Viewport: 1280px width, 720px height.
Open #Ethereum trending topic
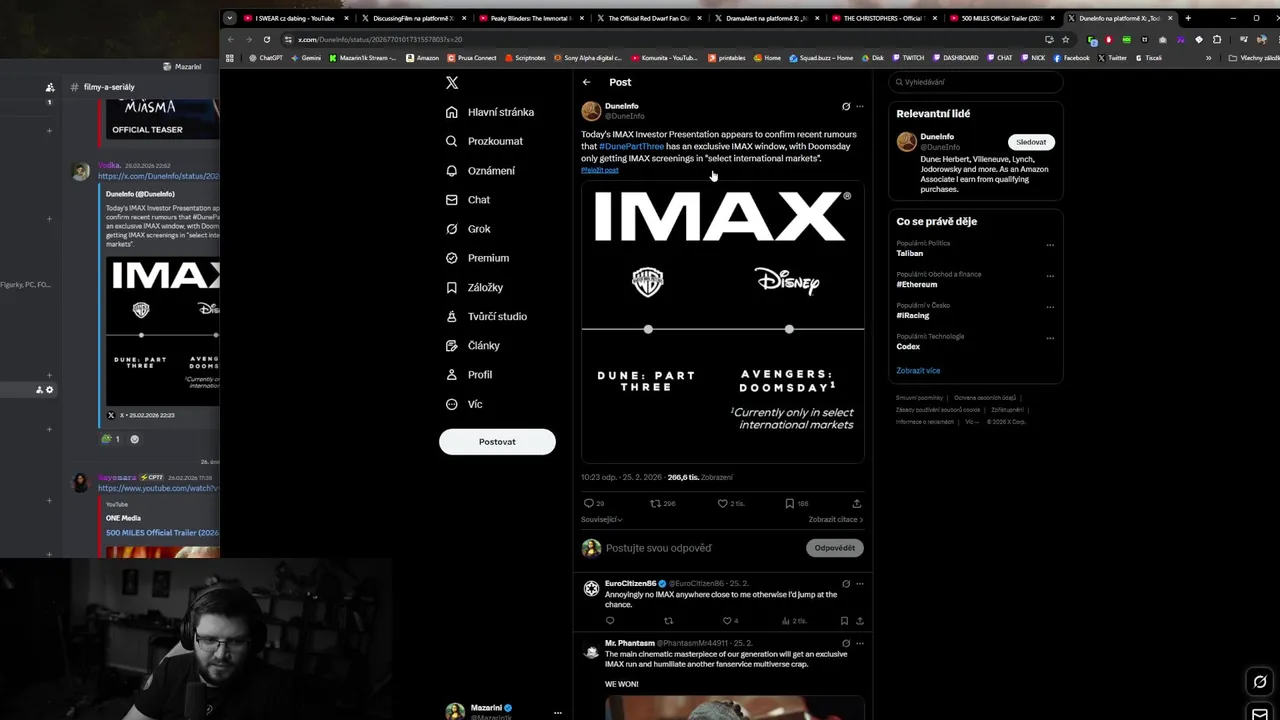(x=917, y=284)
